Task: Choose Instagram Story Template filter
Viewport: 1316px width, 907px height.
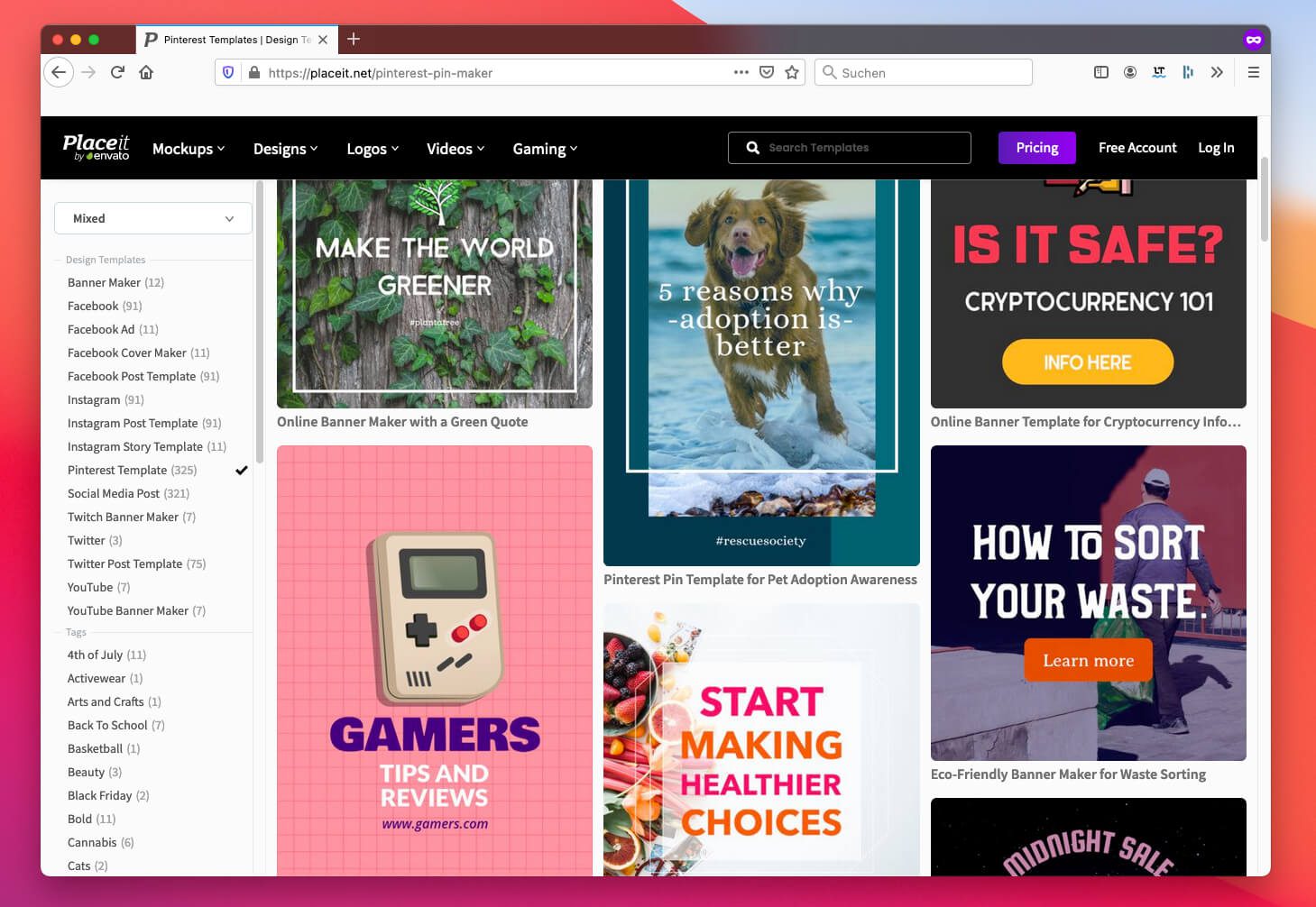Action: pyautogui.click(x=146, y=446)
